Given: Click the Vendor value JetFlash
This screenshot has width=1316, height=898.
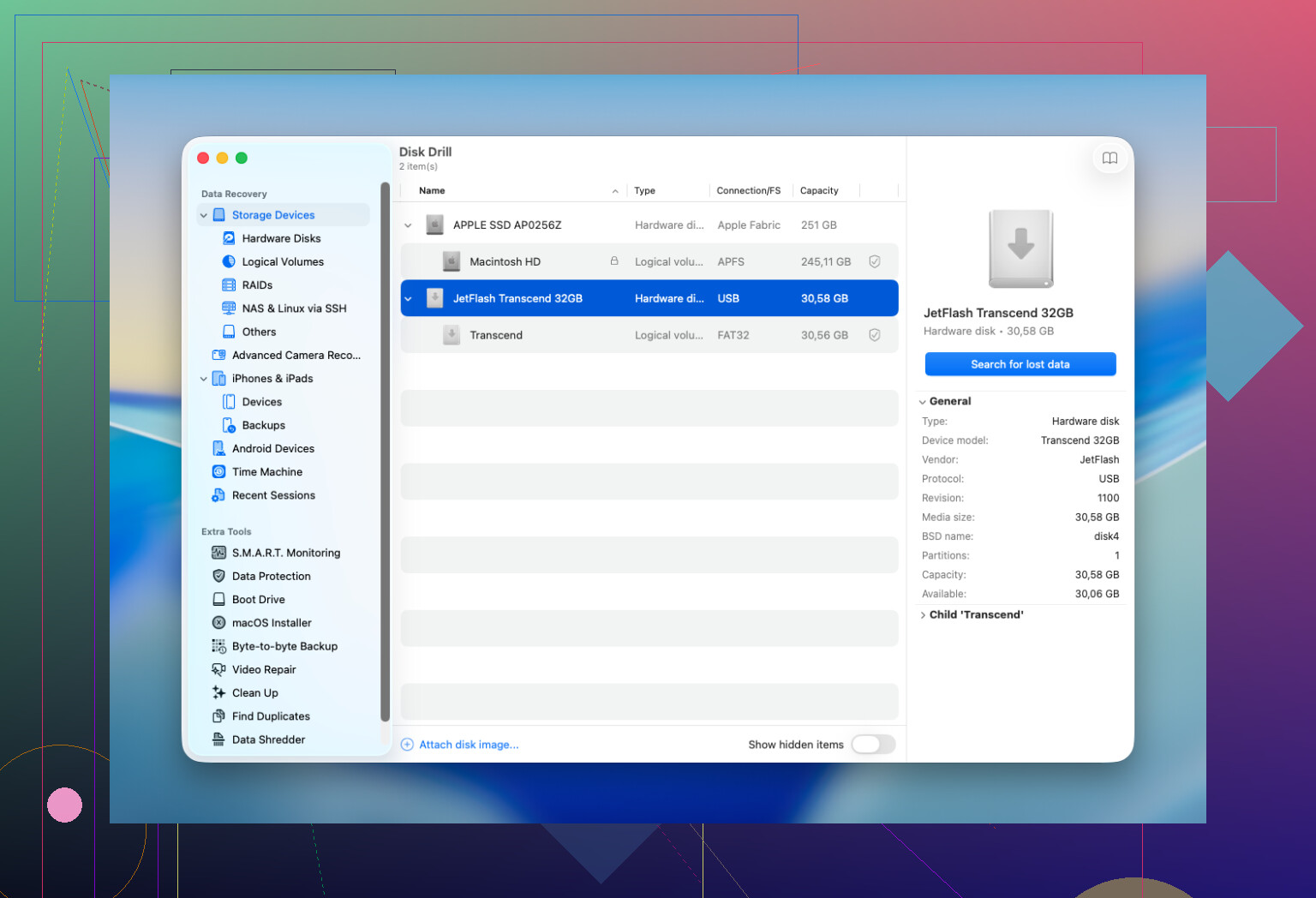Looking at the screenshot, I should coord(1099,459).
